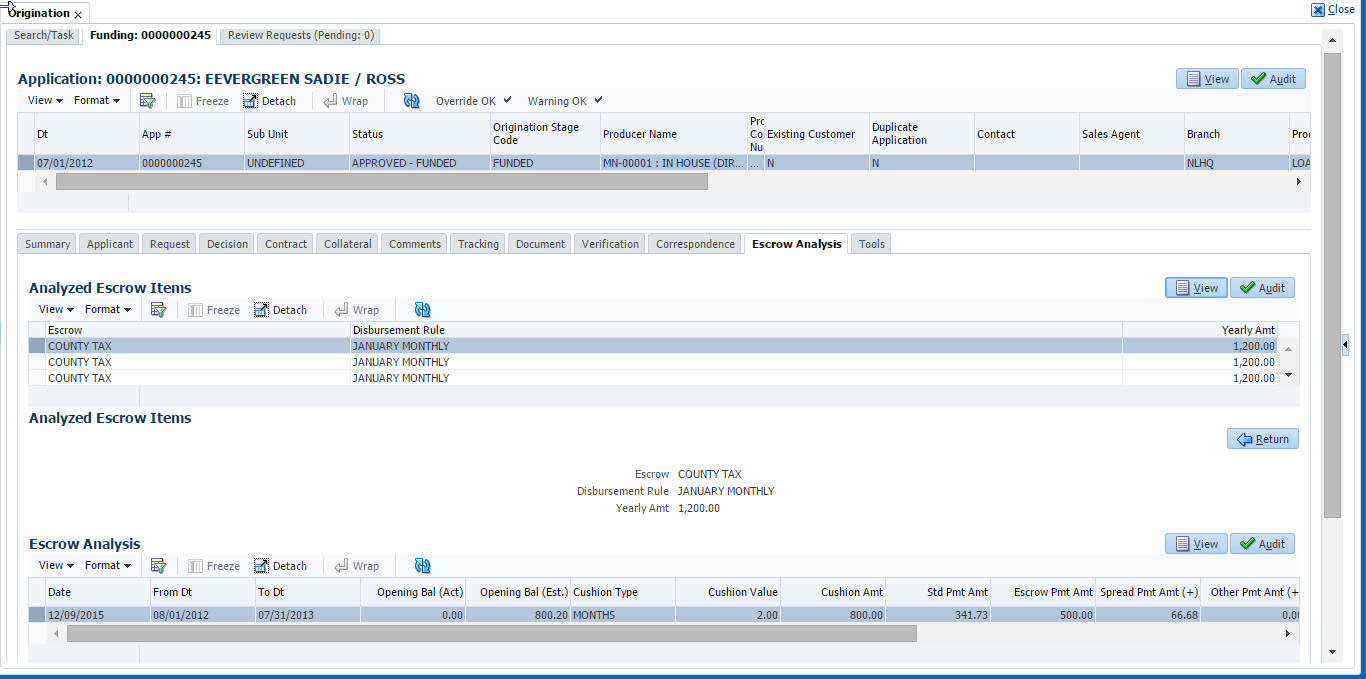Open the Verification tab

point(610,244)
